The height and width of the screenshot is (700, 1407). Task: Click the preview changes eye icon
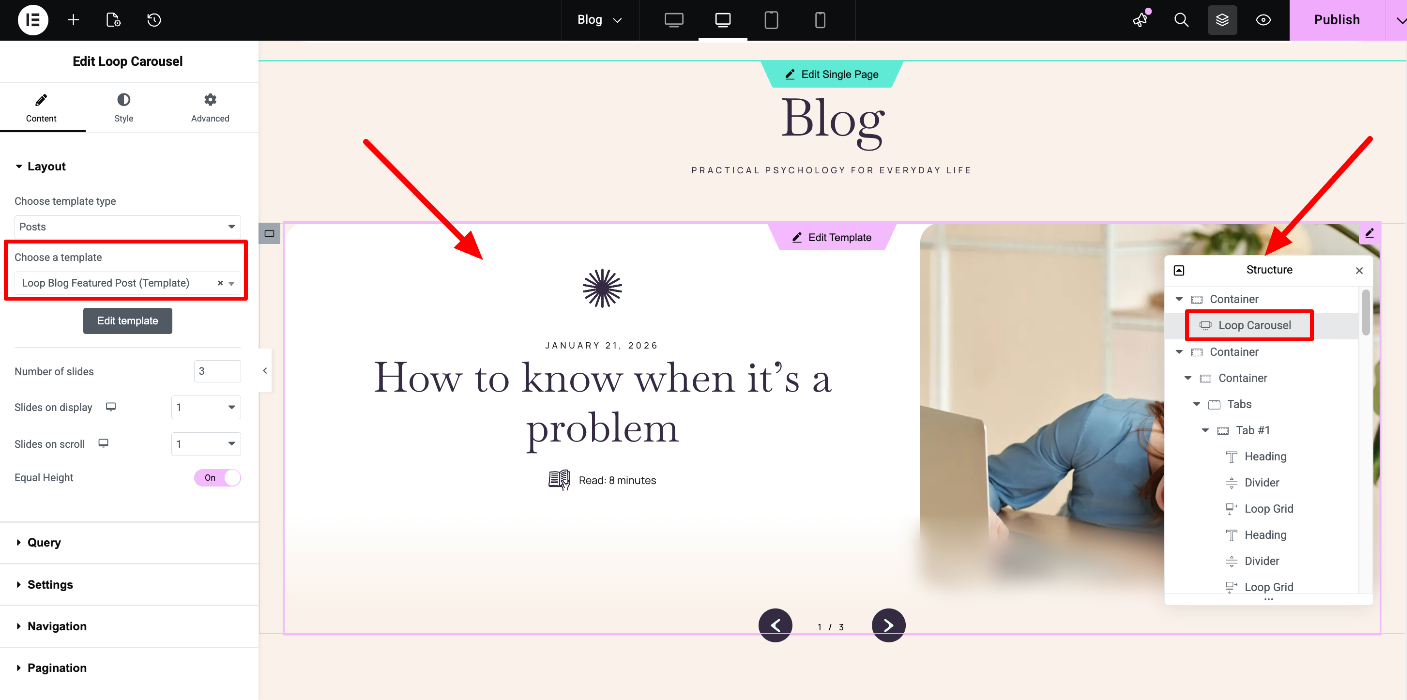tap(1264, 20)
